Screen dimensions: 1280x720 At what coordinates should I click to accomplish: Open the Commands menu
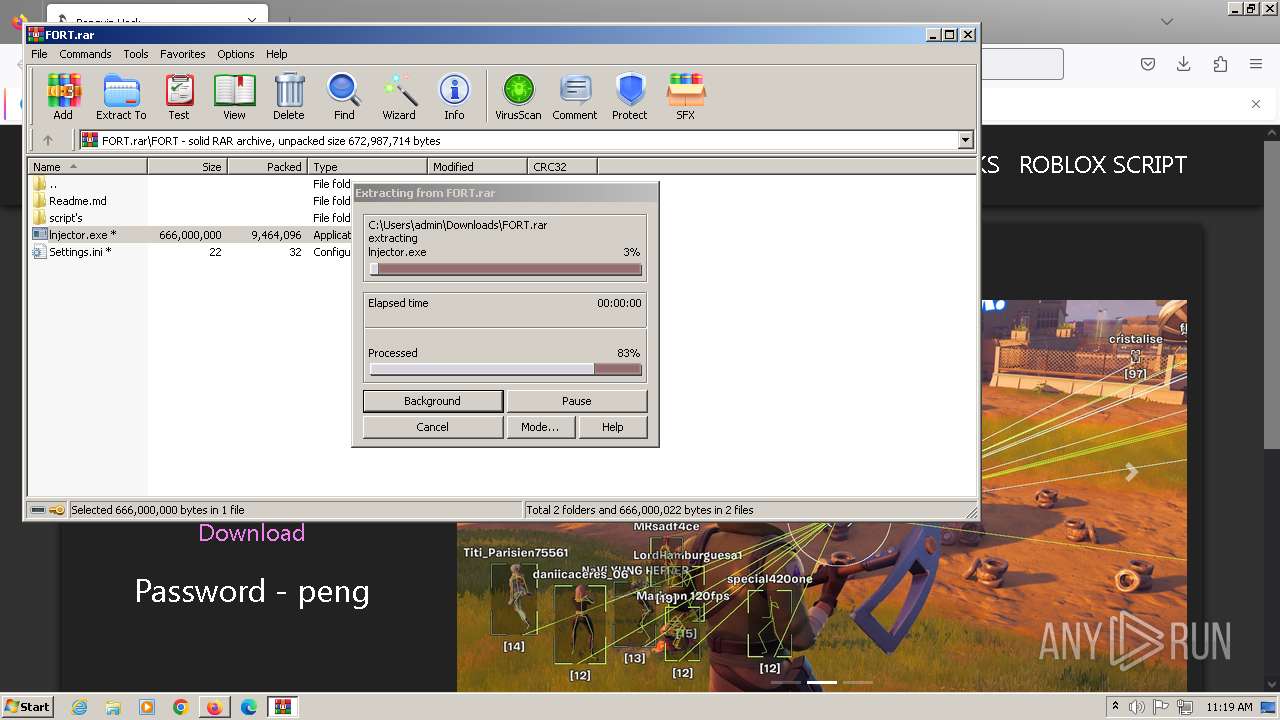(85, 54)
